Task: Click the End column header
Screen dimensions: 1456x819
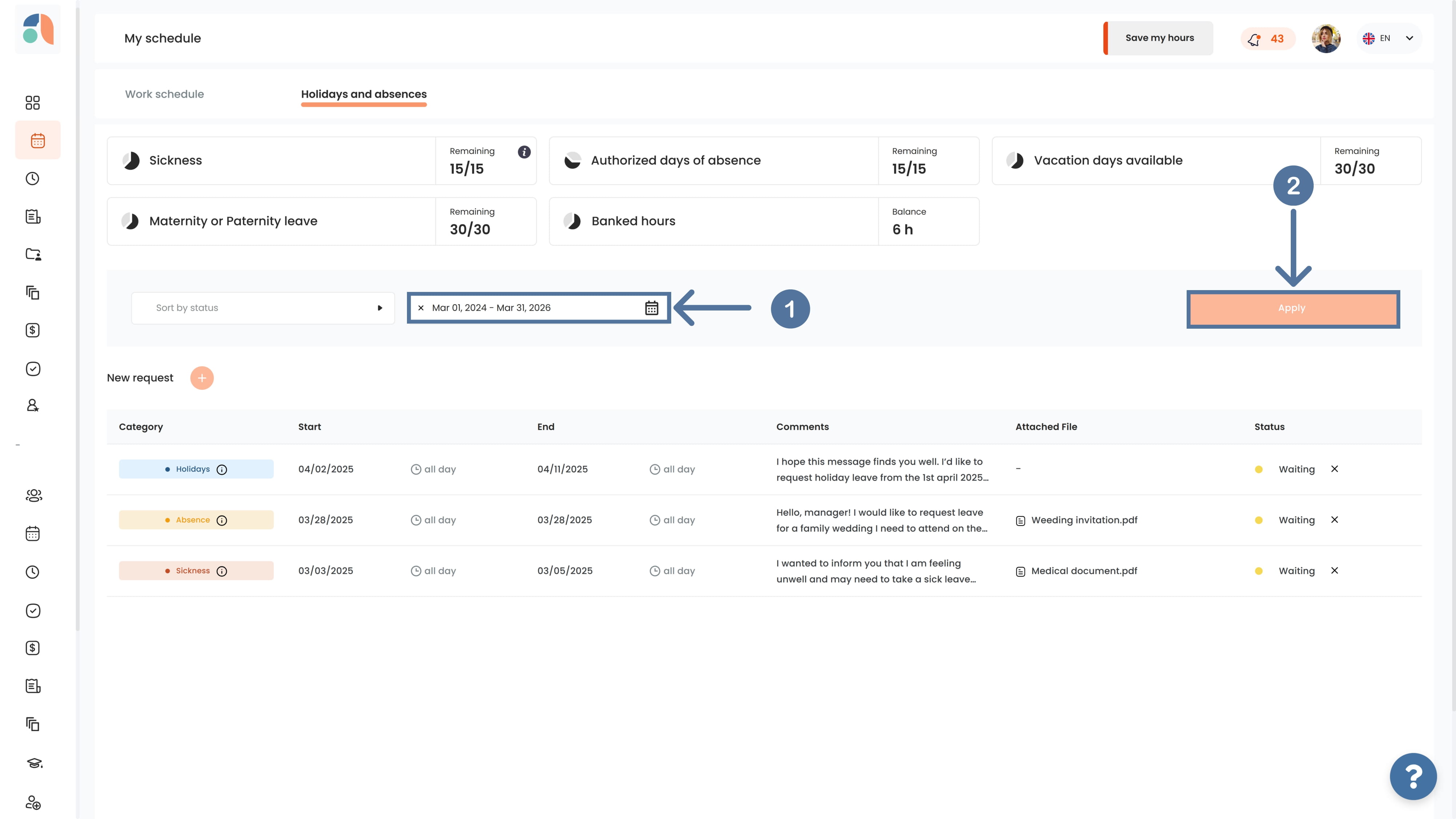Action: (545, 427)
